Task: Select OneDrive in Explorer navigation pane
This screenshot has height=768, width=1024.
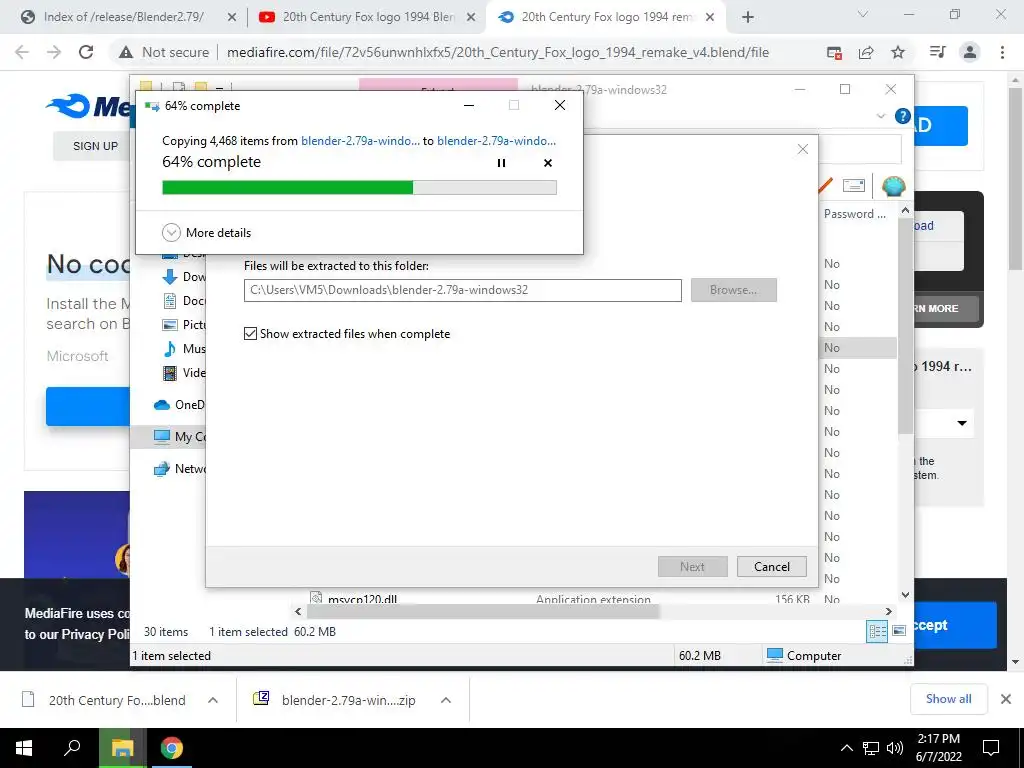Action: (x=179, y=405)
